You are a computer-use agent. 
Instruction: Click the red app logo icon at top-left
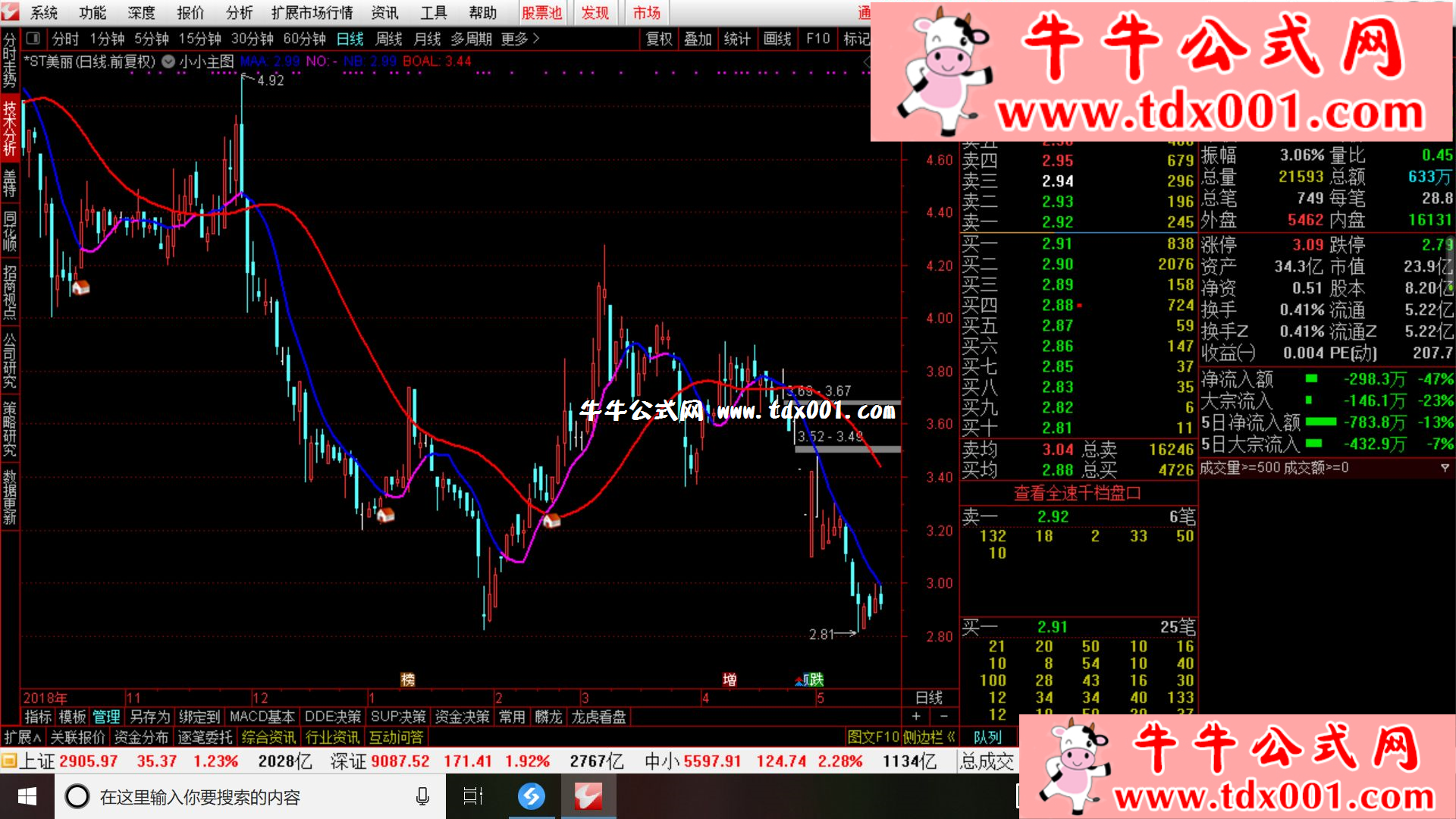11,11
